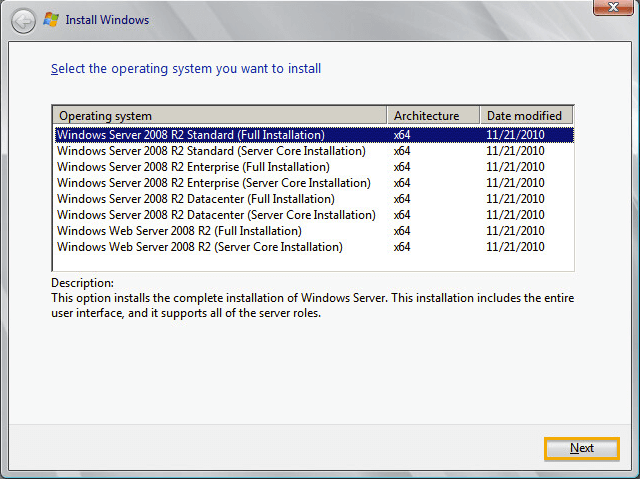The height and width of the screenshot is (479, 640).
Task: Select Windows Web Server 2008 R2 (Full Installation)
Action: 179,231
